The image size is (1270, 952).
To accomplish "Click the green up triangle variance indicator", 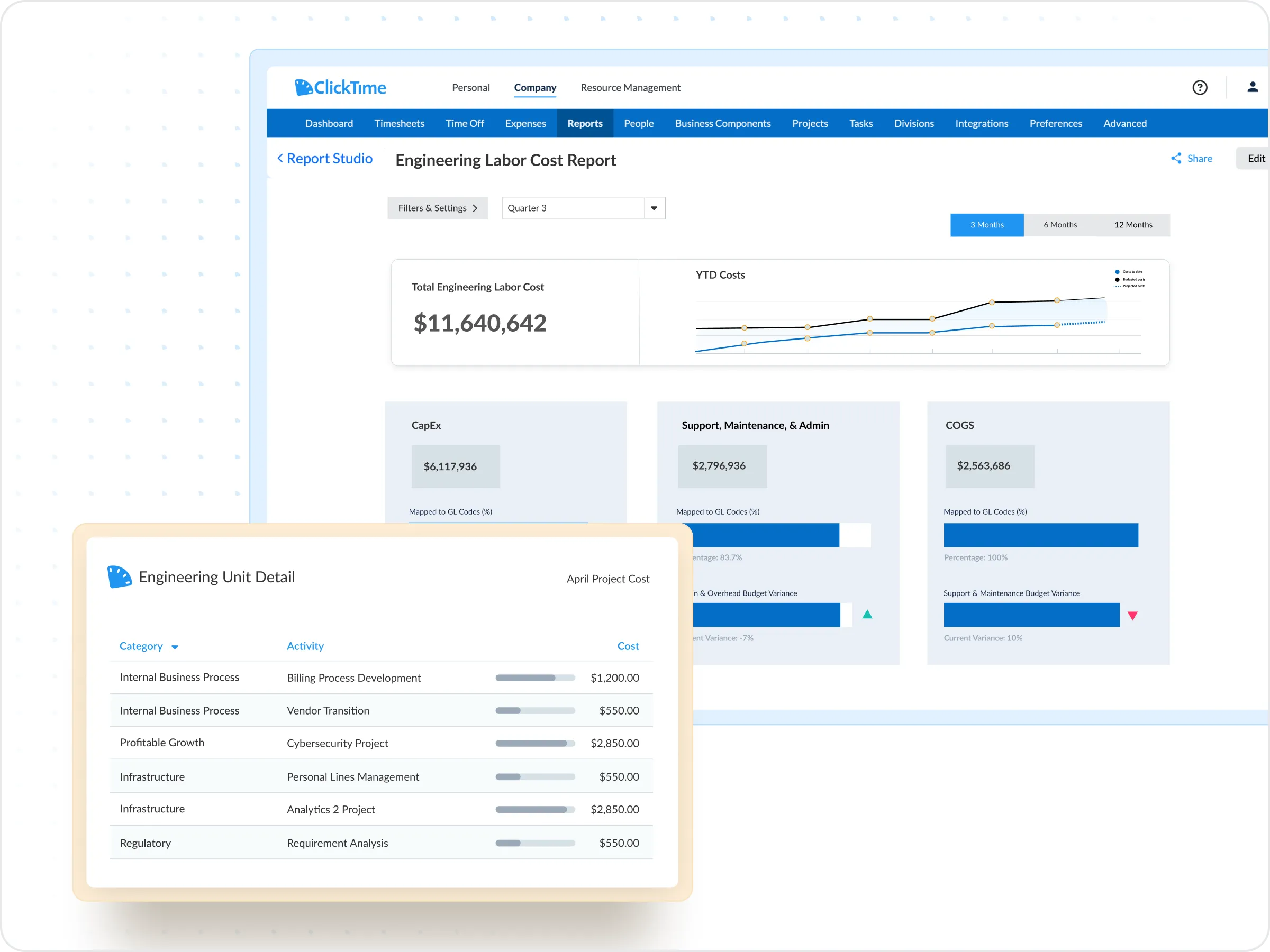I will tap(867, 615).
